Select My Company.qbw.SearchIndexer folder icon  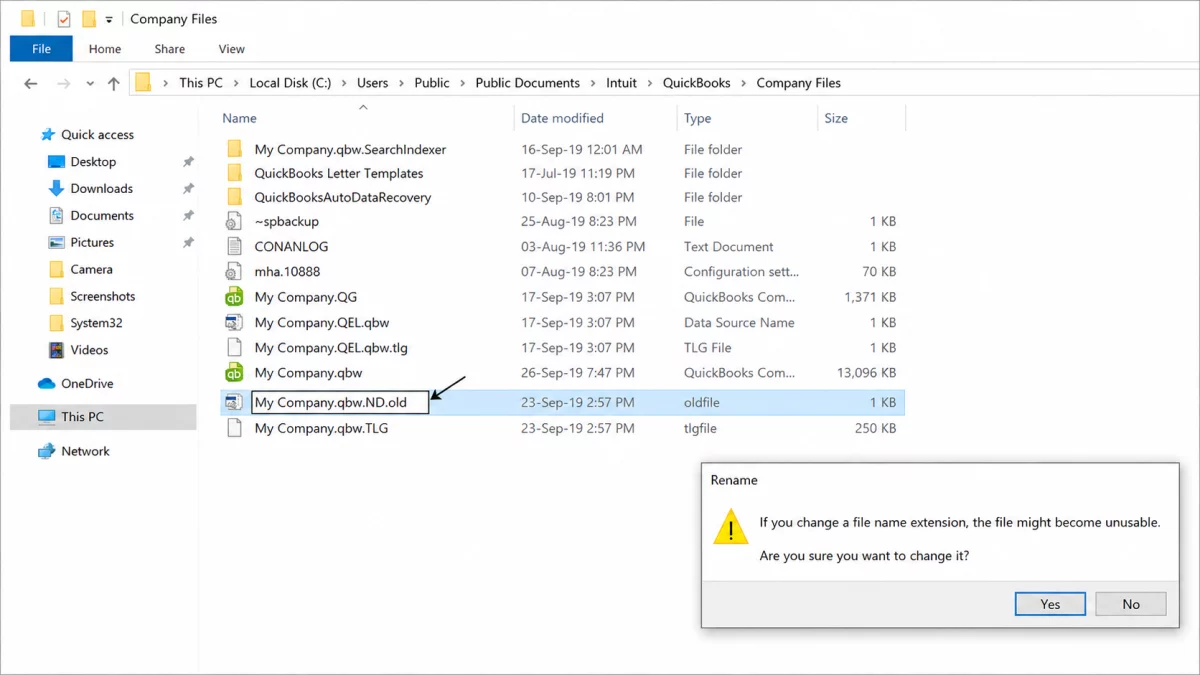[x=234, y=149]
